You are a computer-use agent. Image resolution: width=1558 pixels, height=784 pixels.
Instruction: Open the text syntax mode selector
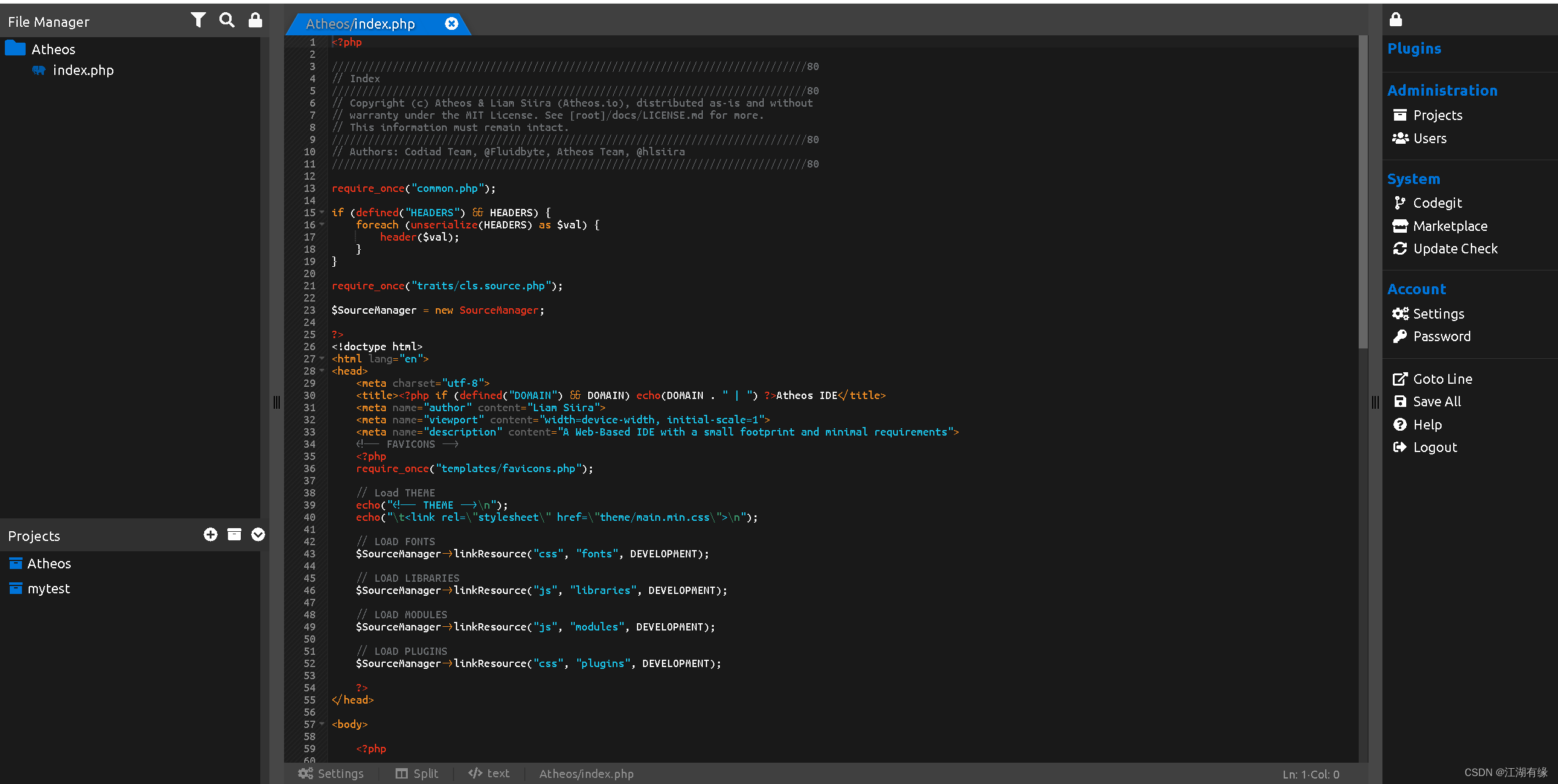coord(489,774)
